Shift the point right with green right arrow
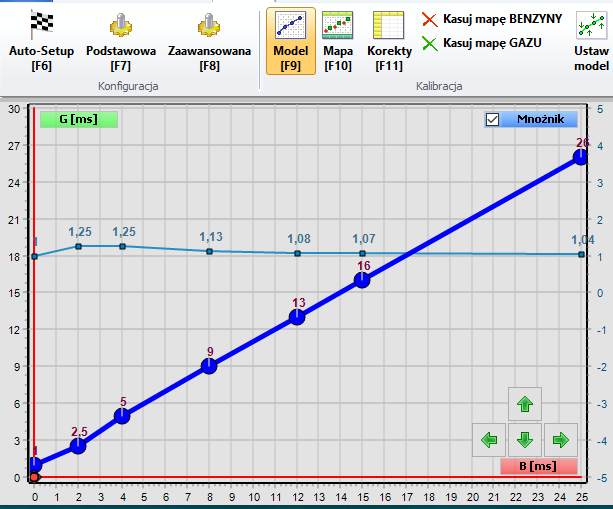The height and width of the screenshot is (509, 613). [x=560, y=439]
